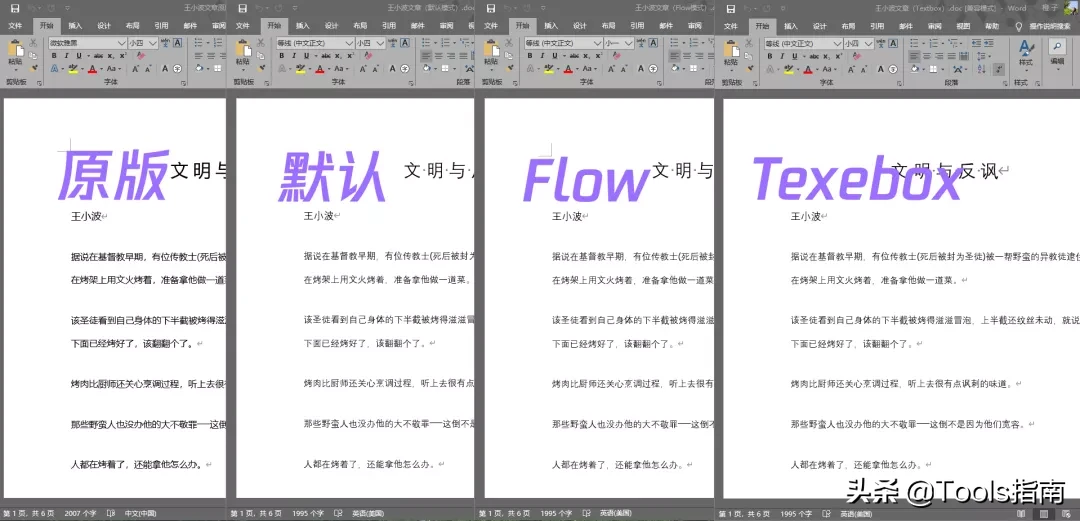
Task: Open font size dropdown 小四 in 原版 window
Action: coord(153,43)
